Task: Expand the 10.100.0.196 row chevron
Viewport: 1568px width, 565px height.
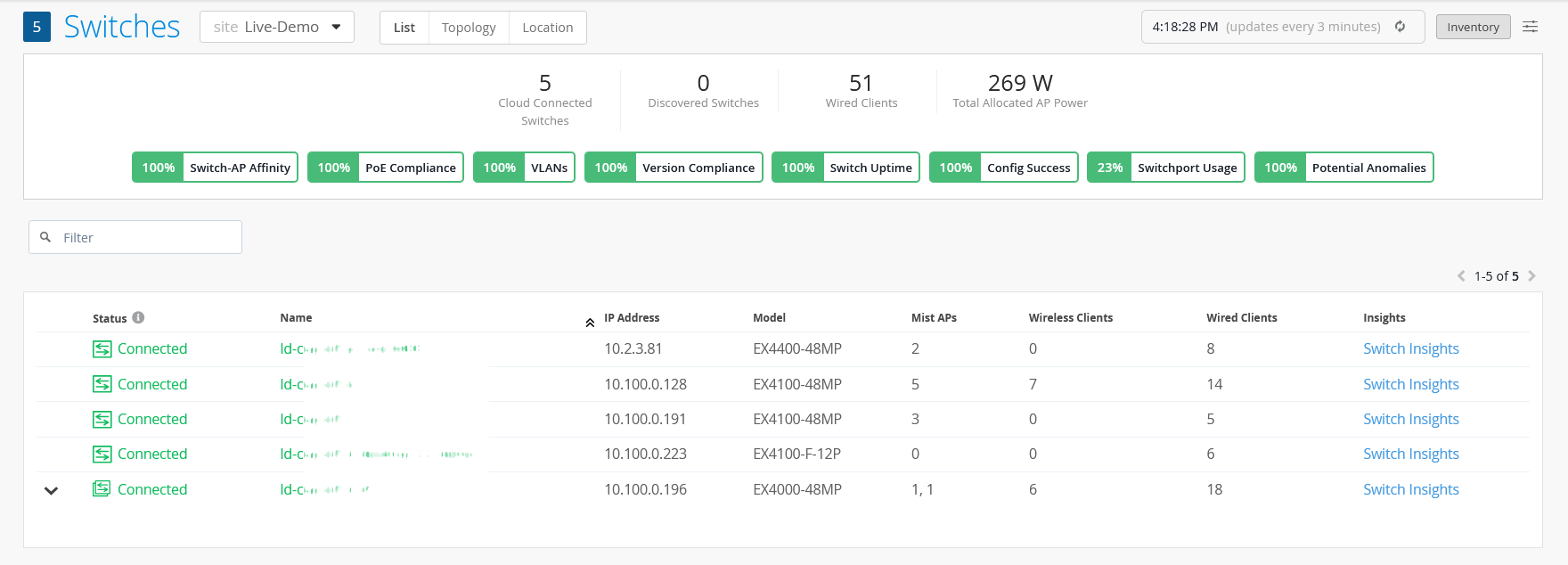Action: (x=52, y=490)
